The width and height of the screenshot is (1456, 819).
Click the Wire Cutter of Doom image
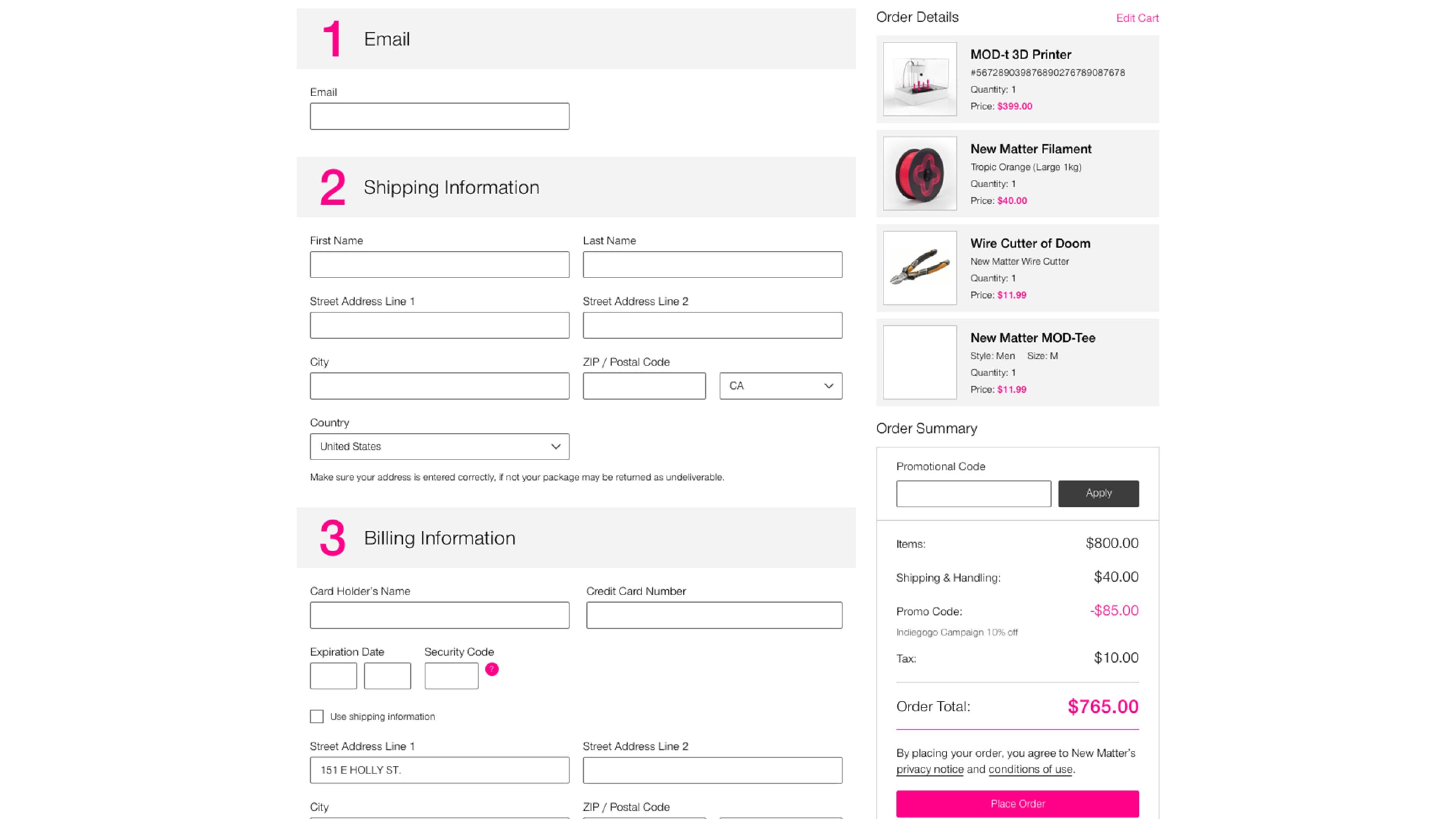(x=919, y=268)
